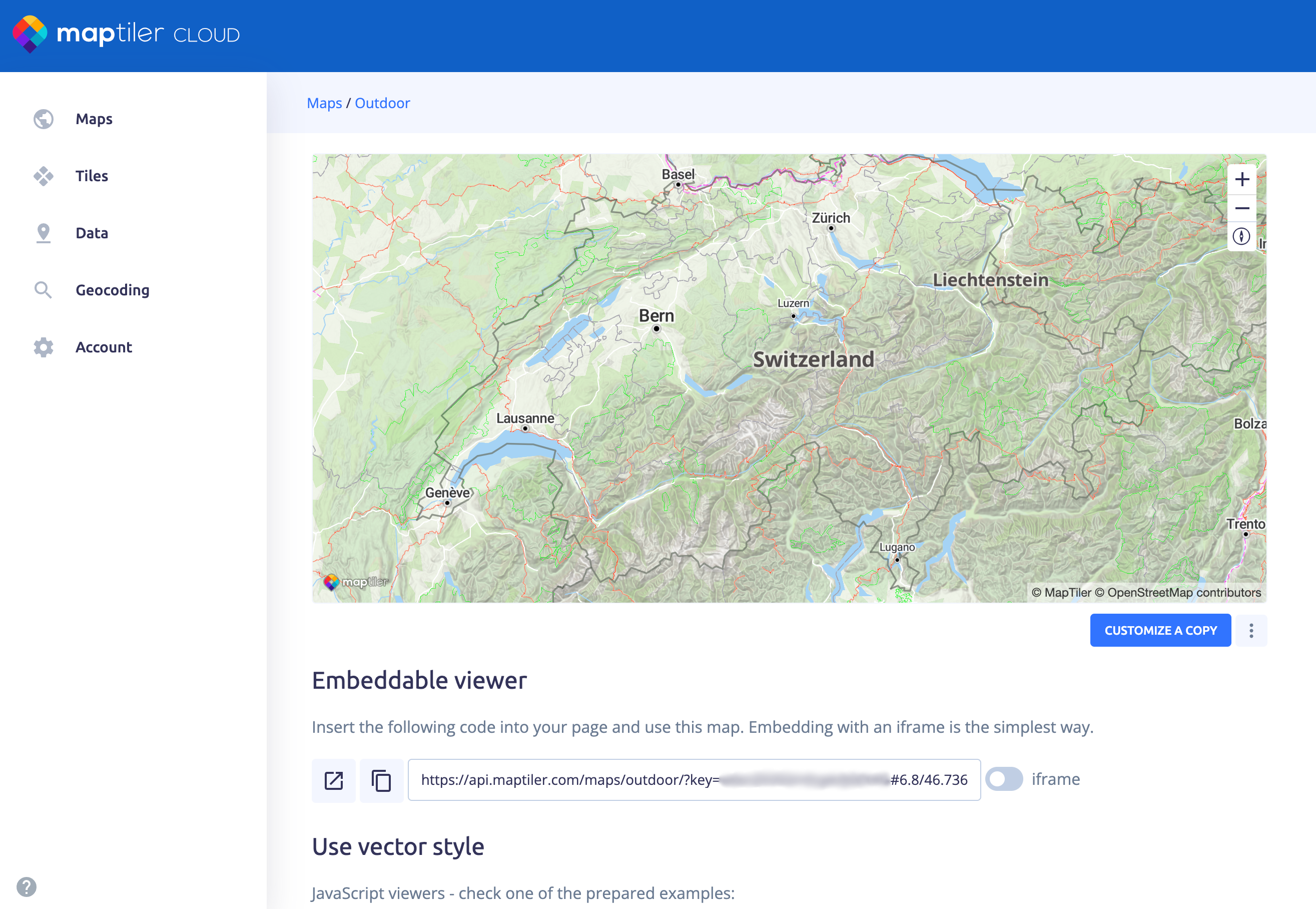The width and height of the screenshot is (1316, 909).
Task: Click the Maps breadcrumb link
Action: tap(324, 103)
